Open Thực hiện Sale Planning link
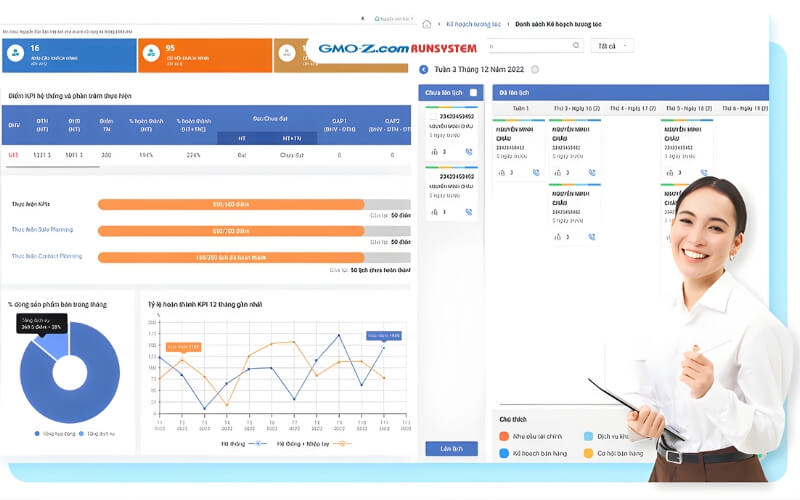The height and width of the screenshot is (500, 800). click(x=42, y=230)
